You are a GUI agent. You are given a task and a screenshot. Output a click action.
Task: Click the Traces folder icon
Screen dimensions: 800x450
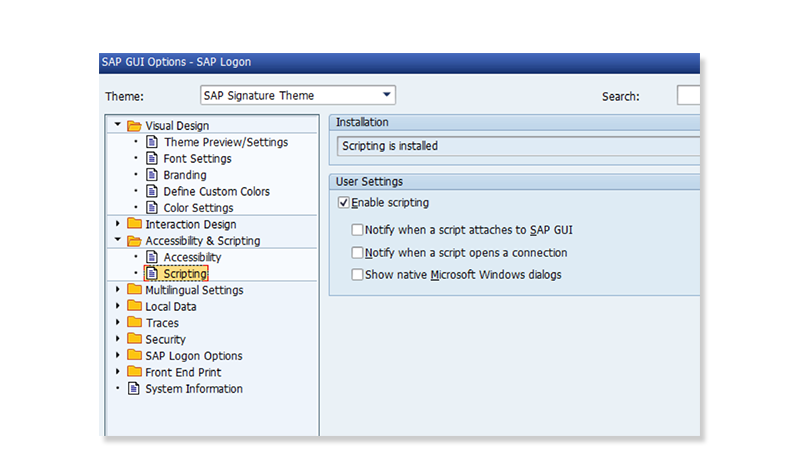[x=134, y=322]
